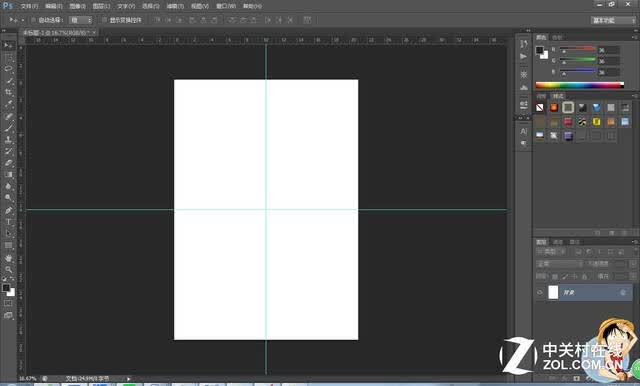Screen dimensions: 640x386
Task: Select the Clone Stamp tool
Action: (x=9, y=140)
